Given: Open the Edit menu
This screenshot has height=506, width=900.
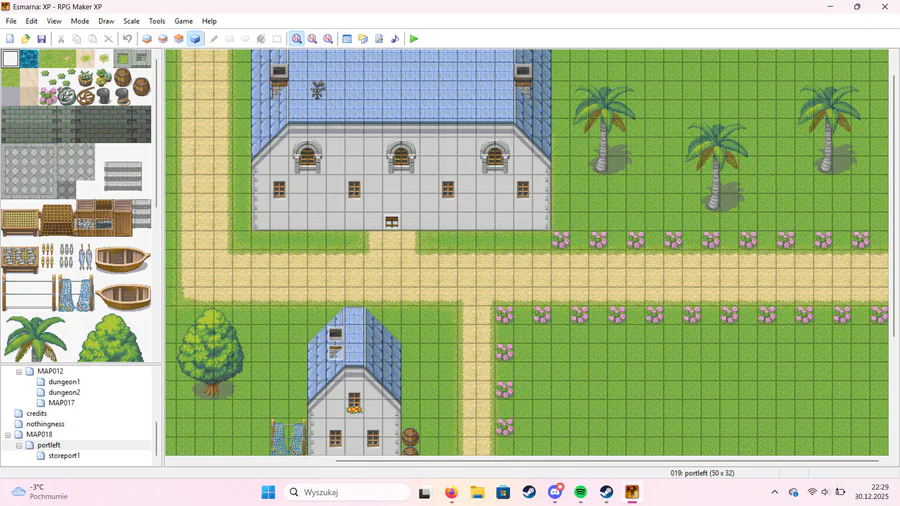Looking at the screenshot, I should click(x=32, y=21).
